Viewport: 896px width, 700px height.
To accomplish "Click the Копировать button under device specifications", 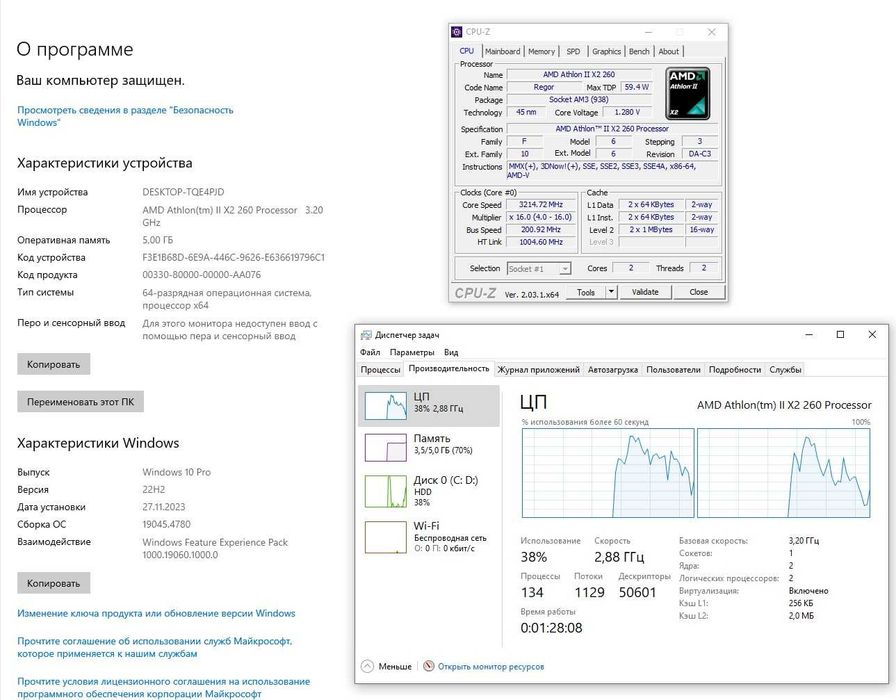I will tap(53, 364).
